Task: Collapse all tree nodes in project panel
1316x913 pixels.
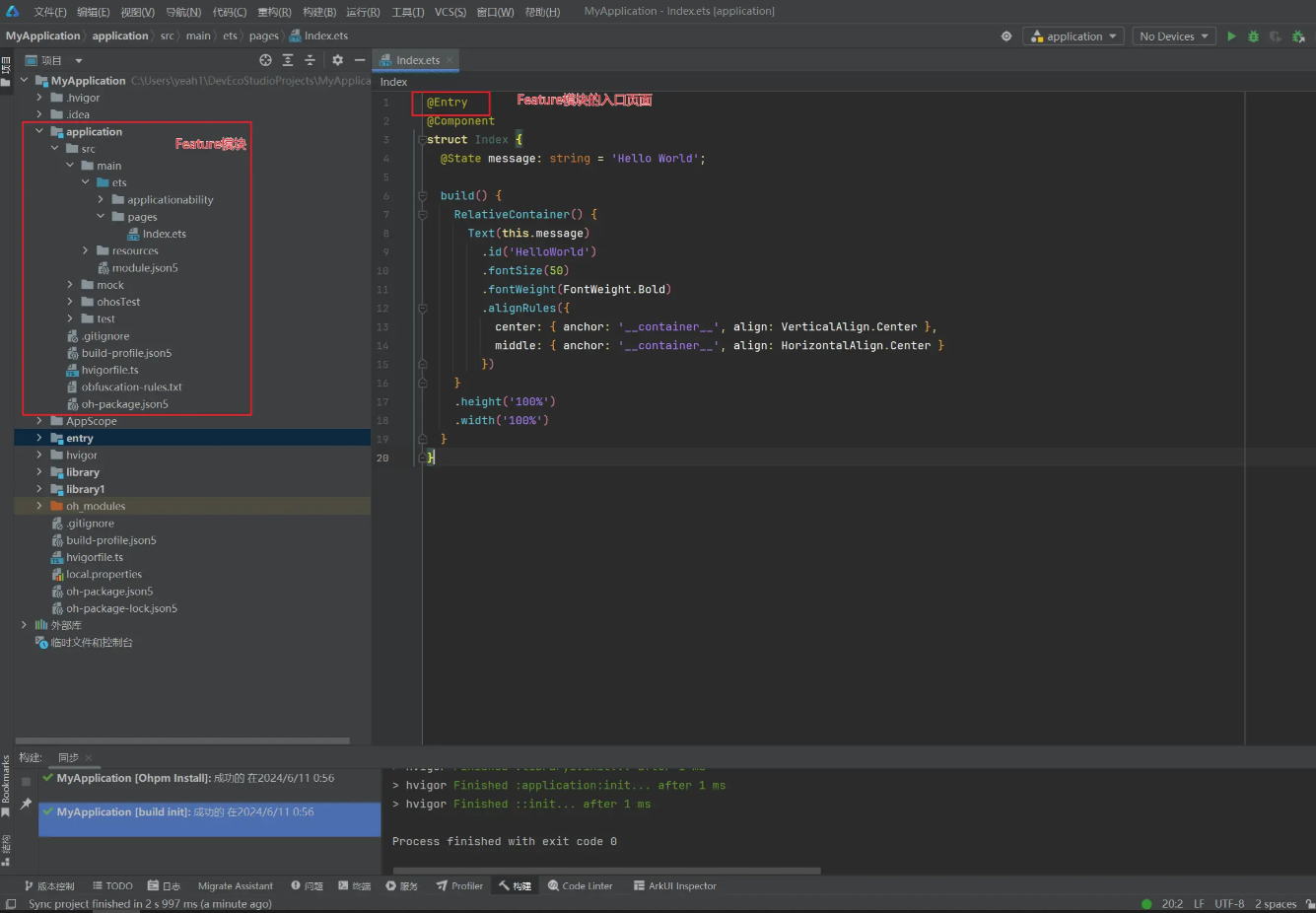Action: coord(310,60)
